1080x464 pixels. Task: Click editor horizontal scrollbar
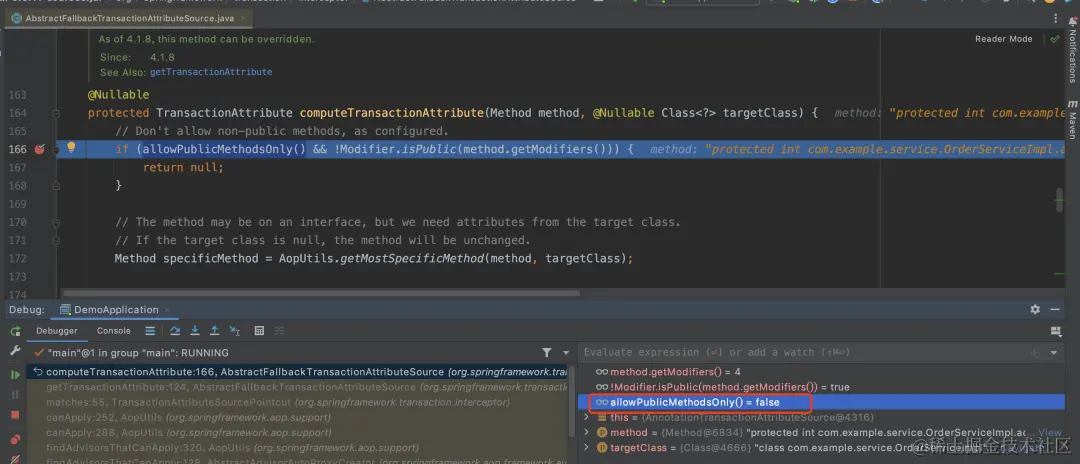(320, 293)
